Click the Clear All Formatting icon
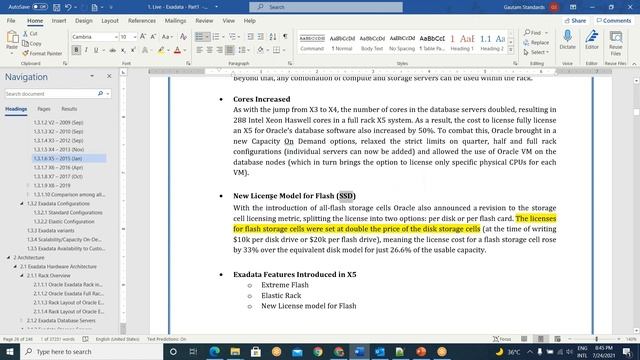The image size is (640, 360). pos(183,37)
